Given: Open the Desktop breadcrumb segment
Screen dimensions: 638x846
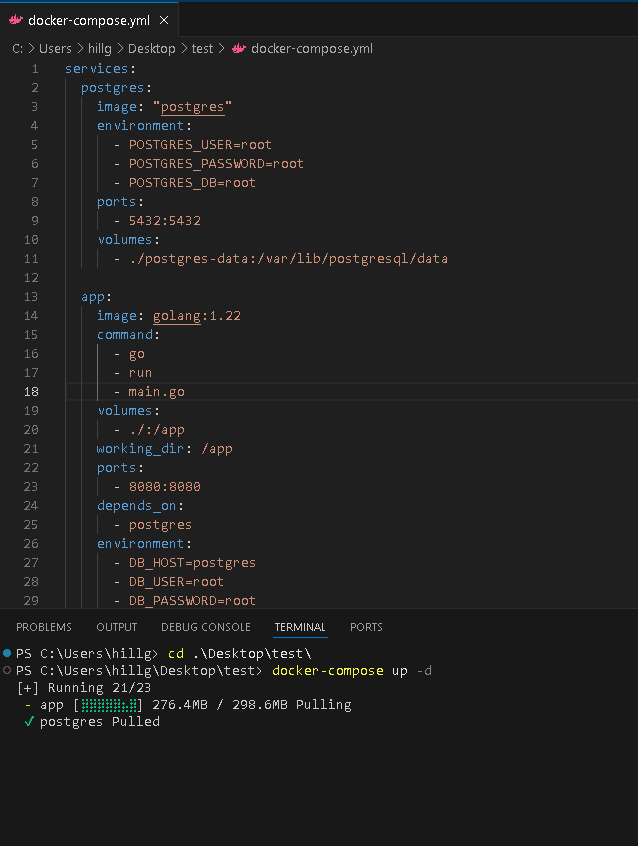Looking at the screenshot, I should pos(152,49).
